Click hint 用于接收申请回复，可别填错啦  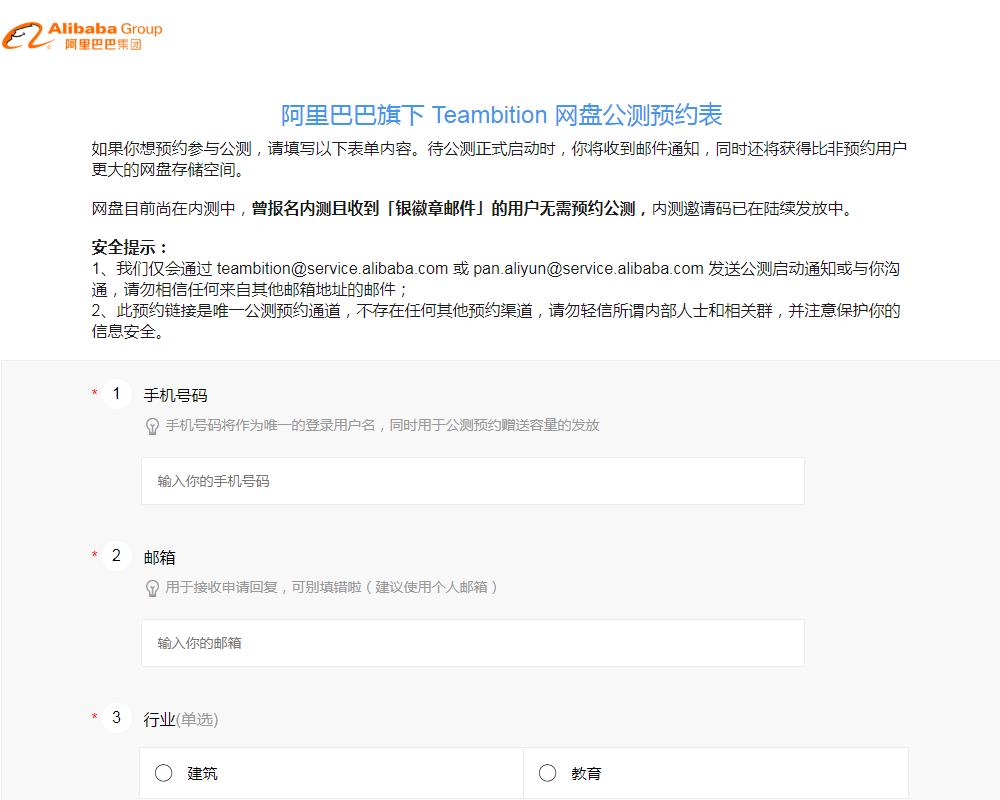pos(331,588)
